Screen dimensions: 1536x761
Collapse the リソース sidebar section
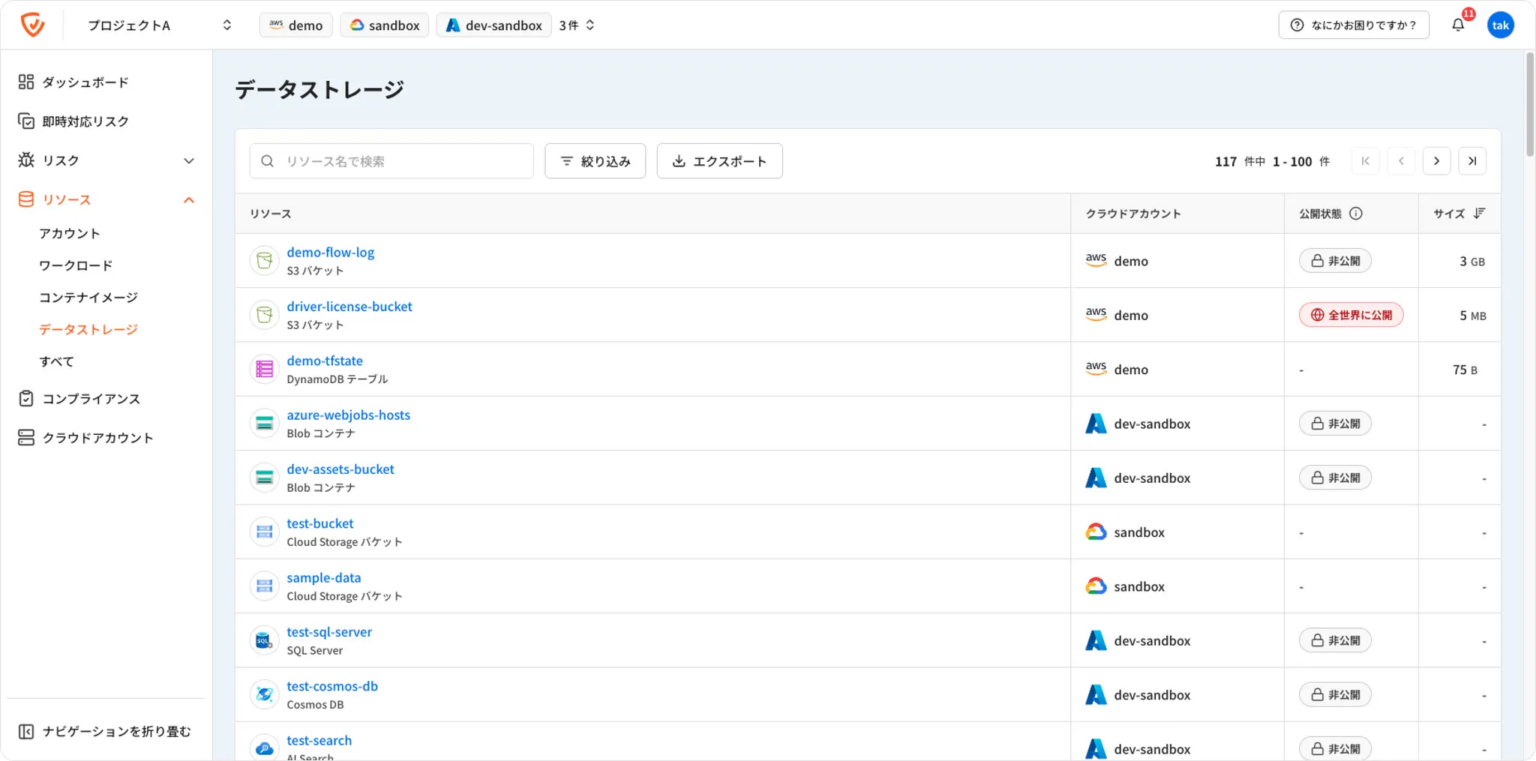188,200
